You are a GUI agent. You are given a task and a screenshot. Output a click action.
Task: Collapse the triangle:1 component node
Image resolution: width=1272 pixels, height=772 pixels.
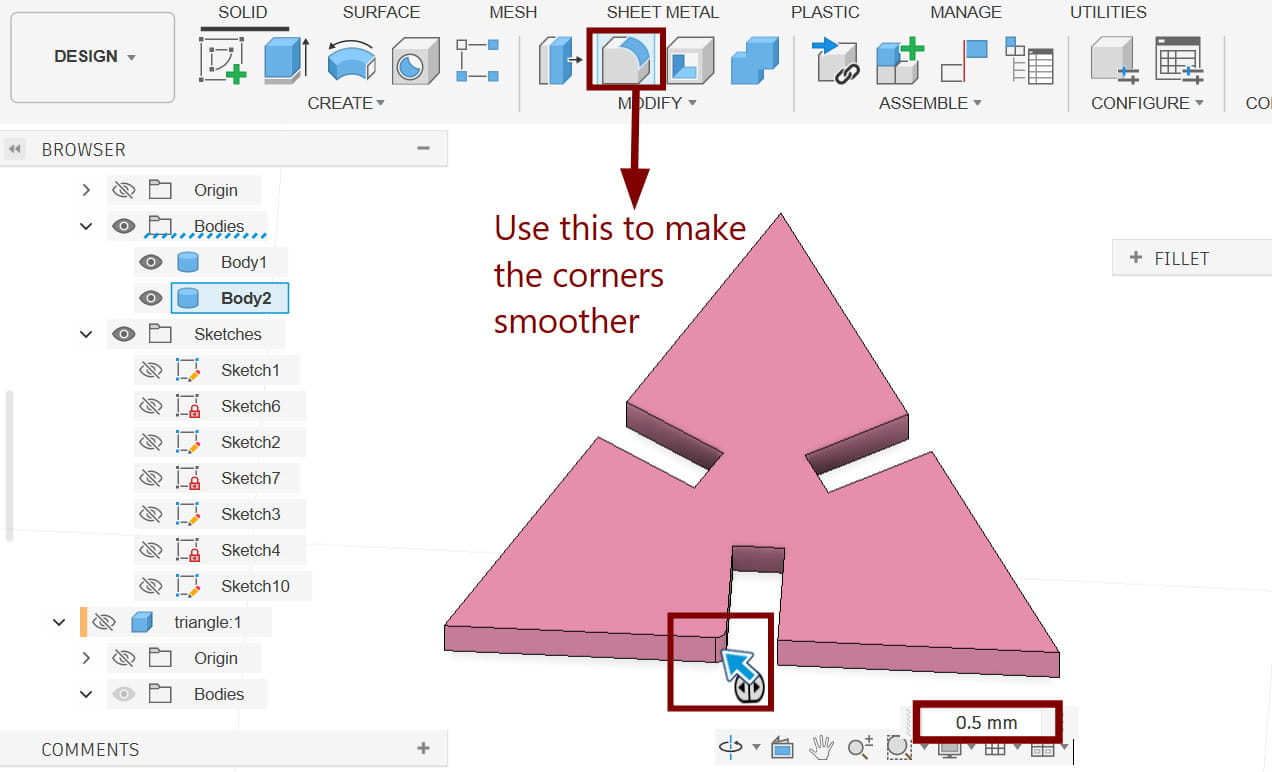tap(59, 622)
